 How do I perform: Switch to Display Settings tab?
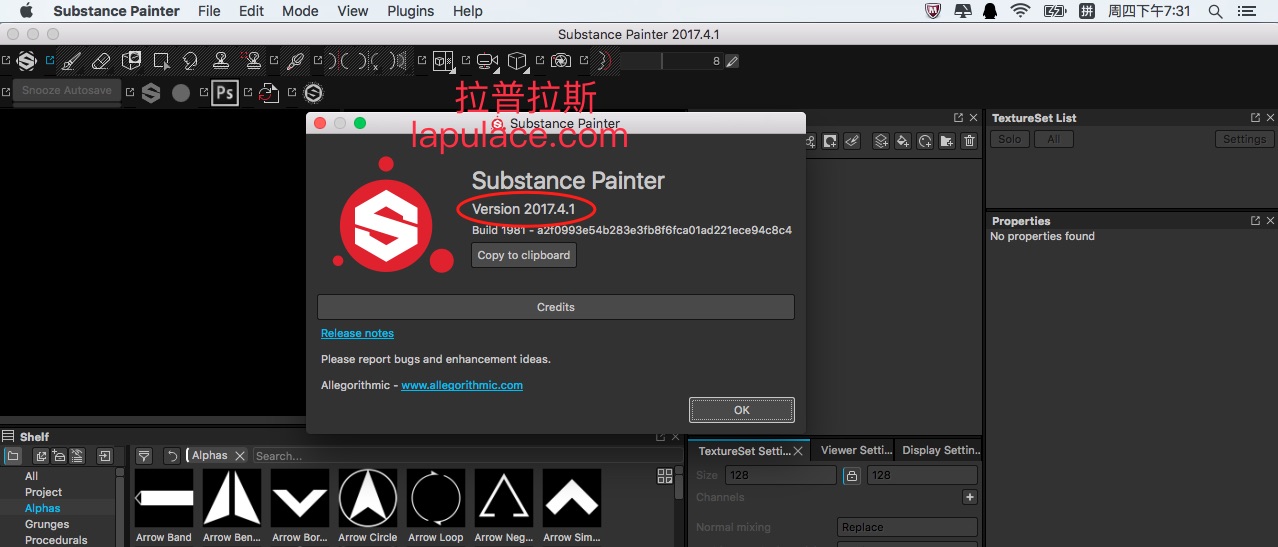[940, 450]
